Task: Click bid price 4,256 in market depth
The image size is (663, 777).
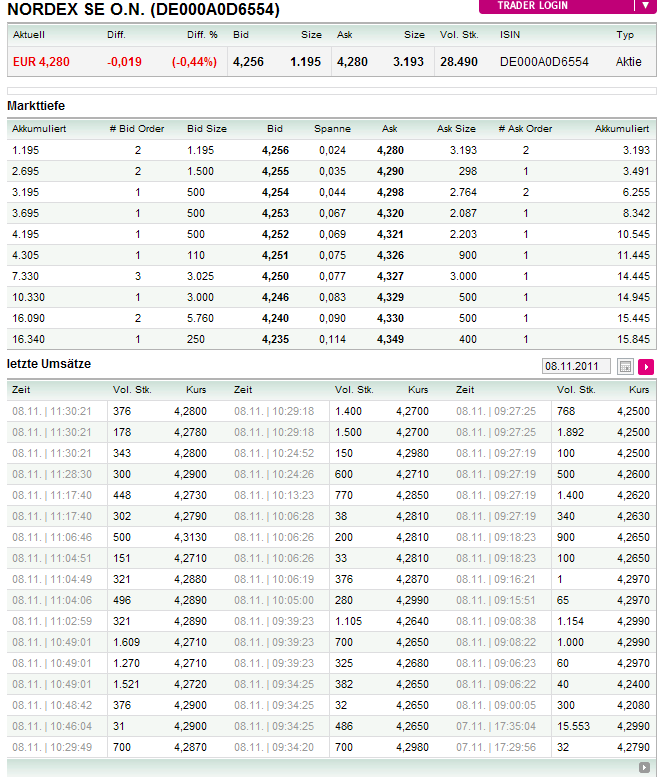Action: [275, 150]
